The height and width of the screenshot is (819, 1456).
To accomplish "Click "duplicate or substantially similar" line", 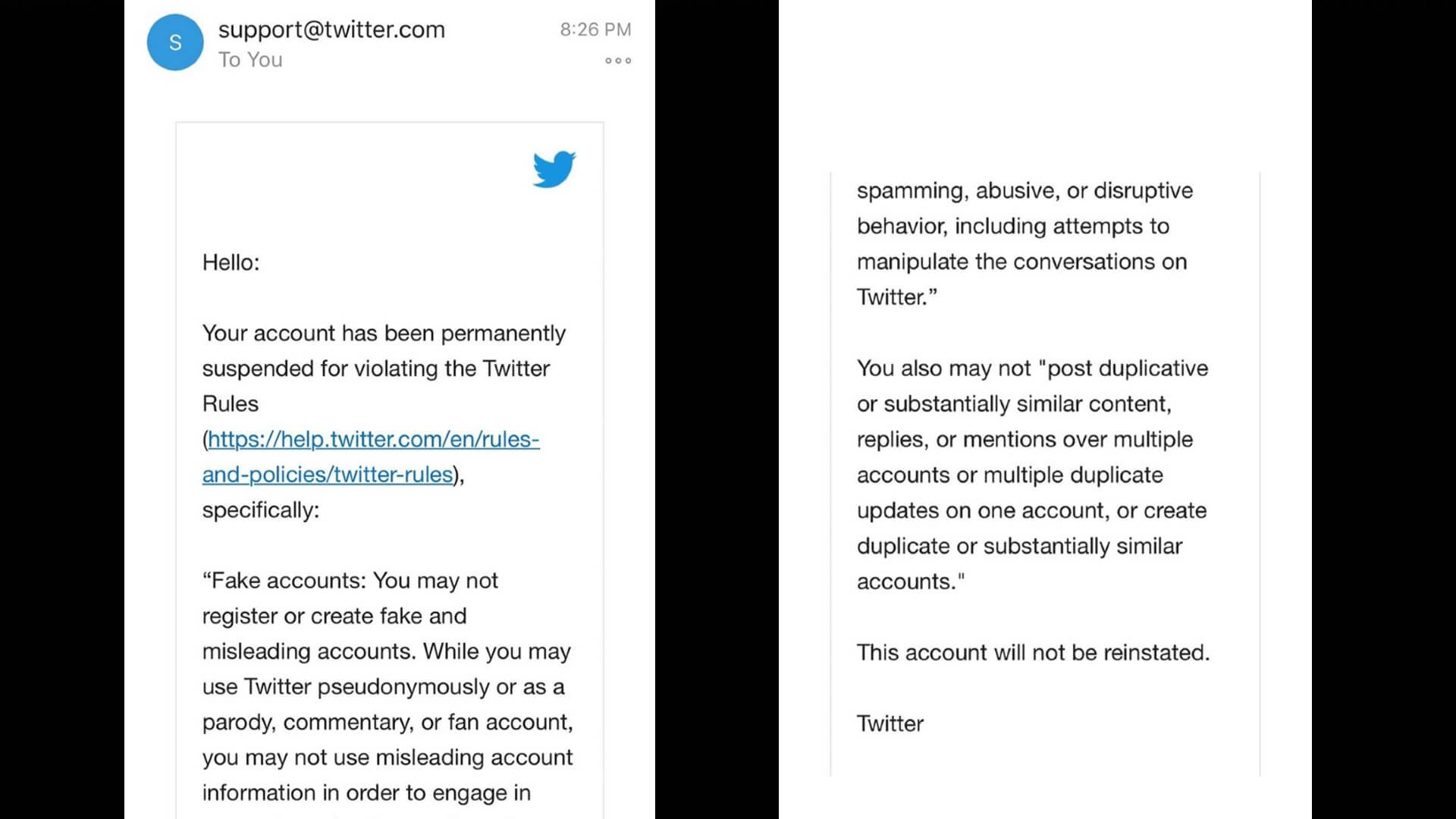I will click(x=1019, y=546).
